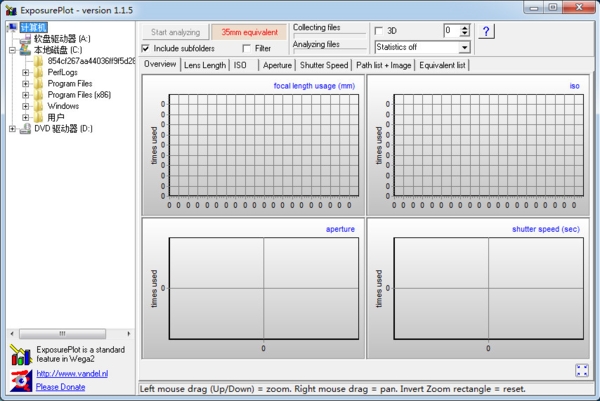Select the 软盘驱动器 (A:) label
The height and width of the screenshot is (401, 600).
[x=62, y=39]
